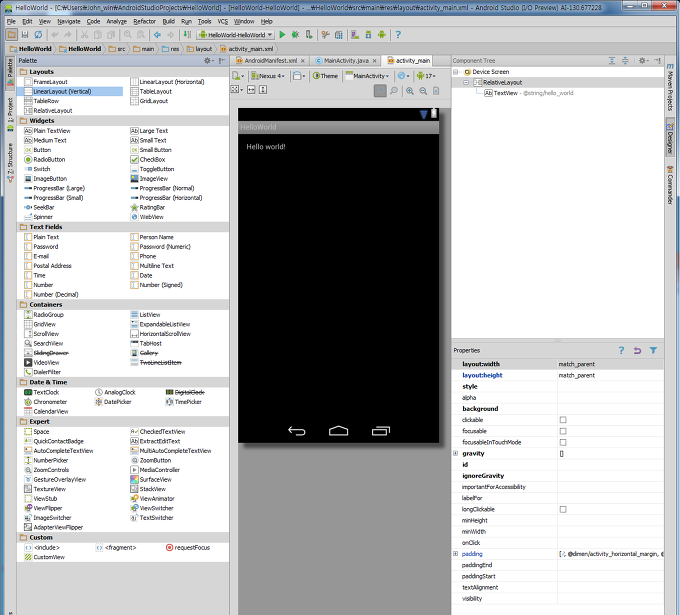Open the Commander side panel

(x=670, y=185)
